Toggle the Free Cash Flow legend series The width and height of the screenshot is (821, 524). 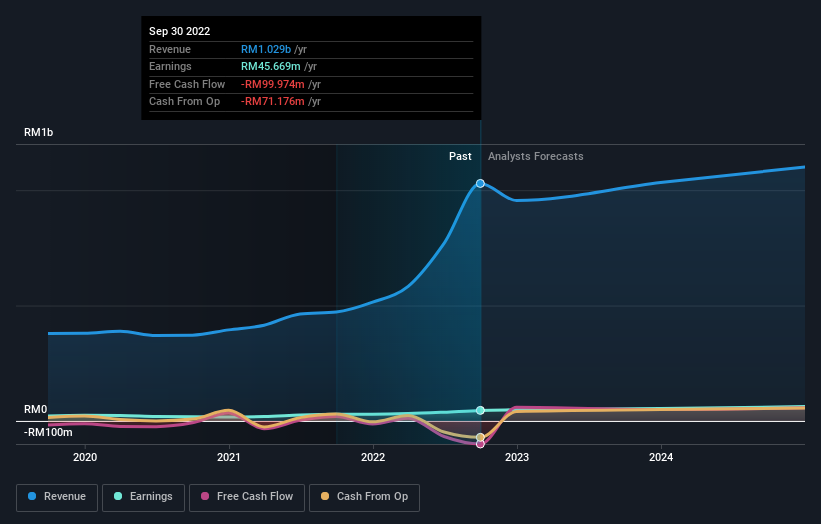247,497
